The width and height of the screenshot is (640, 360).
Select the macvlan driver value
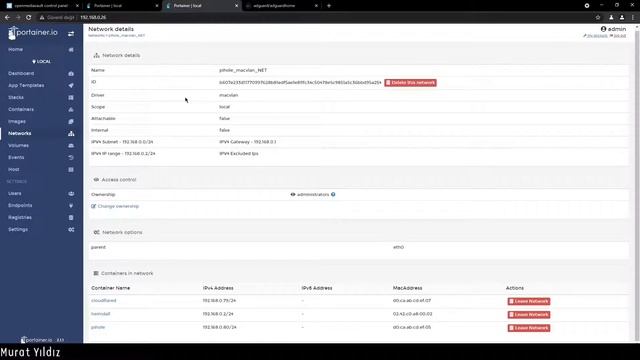pos(229,95)
